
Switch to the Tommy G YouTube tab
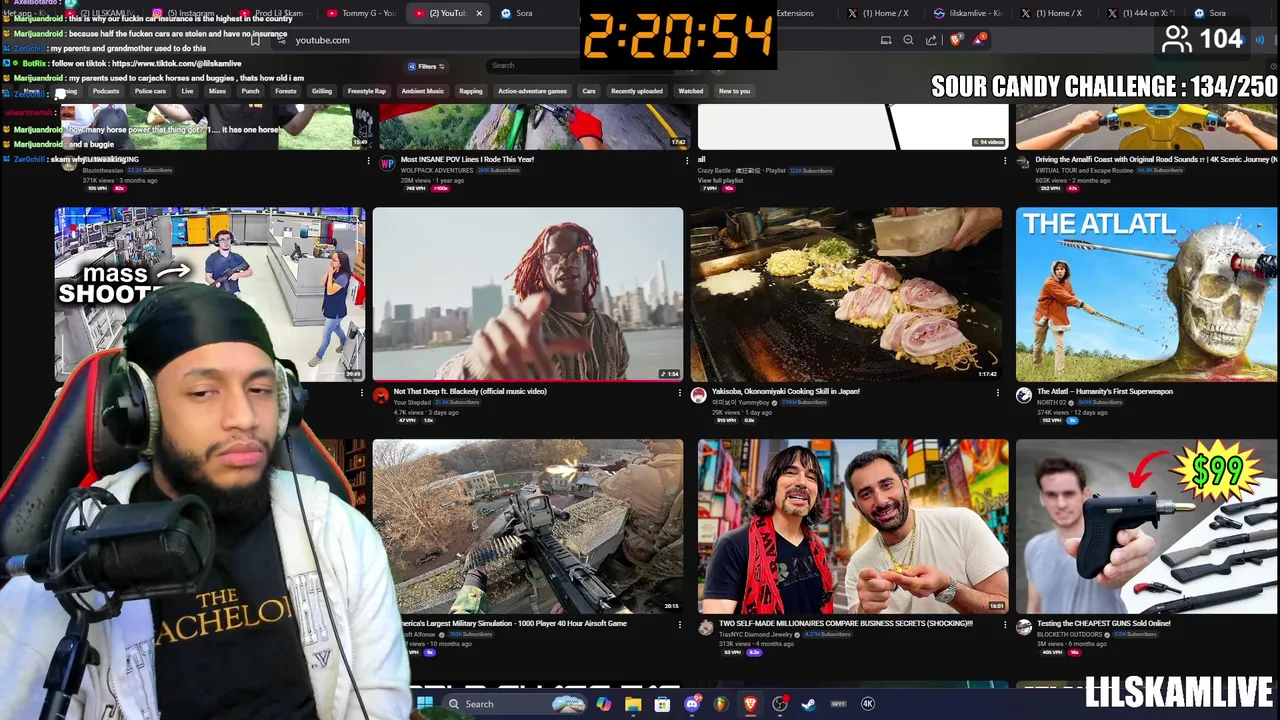tap(360, 13)
